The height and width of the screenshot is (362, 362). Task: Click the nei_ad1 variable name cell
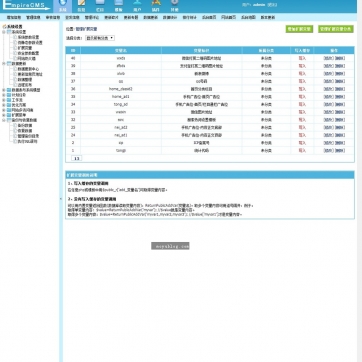coord(121,135)
